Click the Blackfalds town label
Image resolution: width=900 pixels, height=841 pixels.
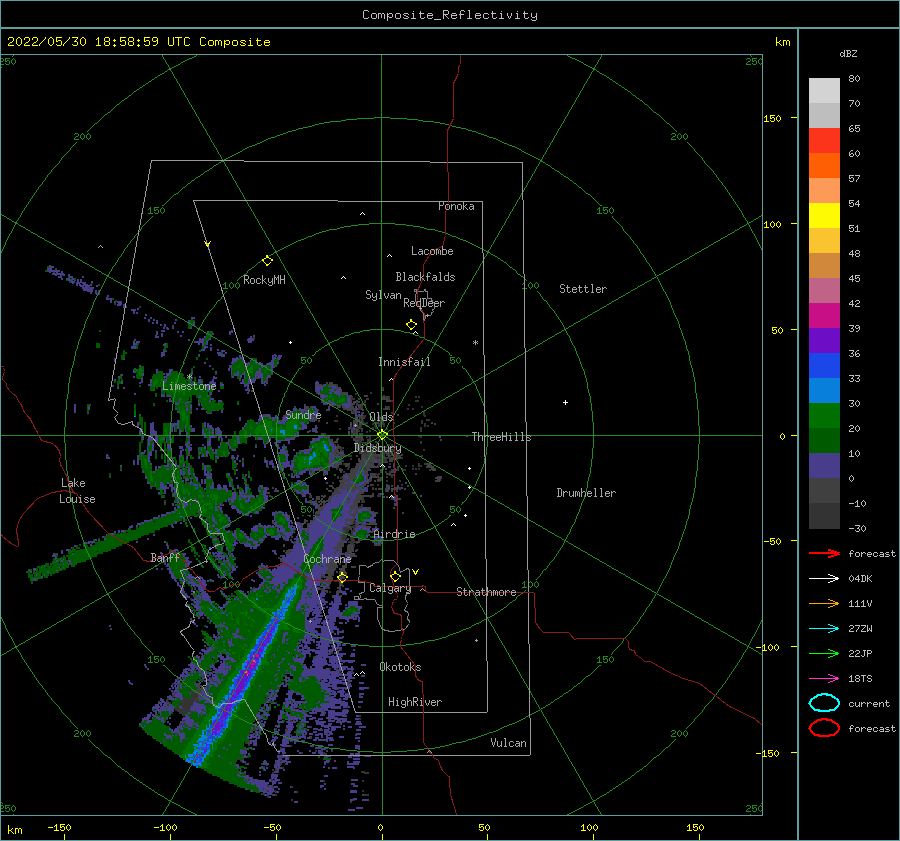pos(425,277)
